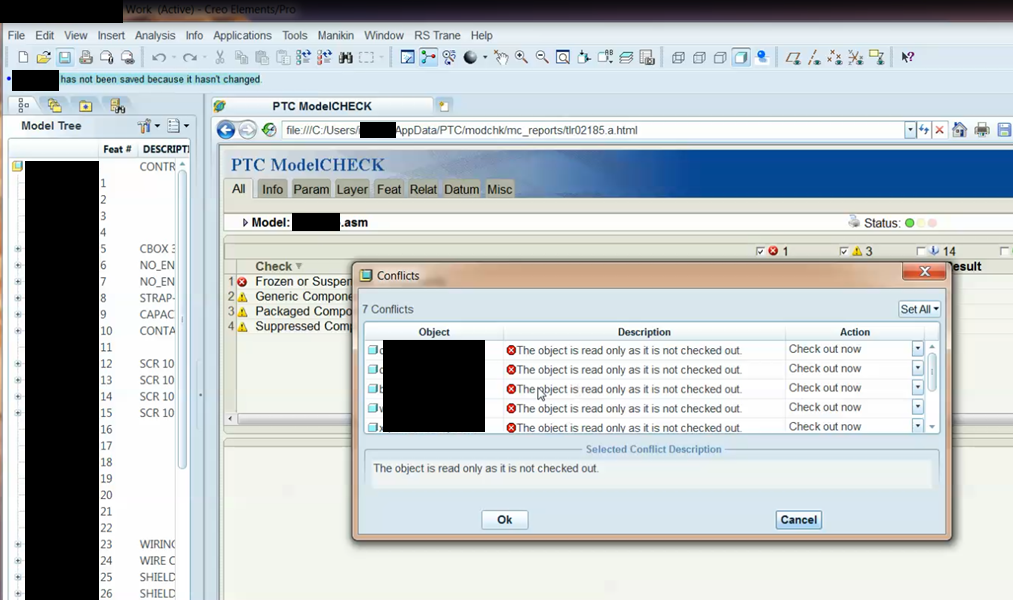Click Cancel in the Conflicts dialog
Screen dimensions: 1013x600
tap(799, 520)
